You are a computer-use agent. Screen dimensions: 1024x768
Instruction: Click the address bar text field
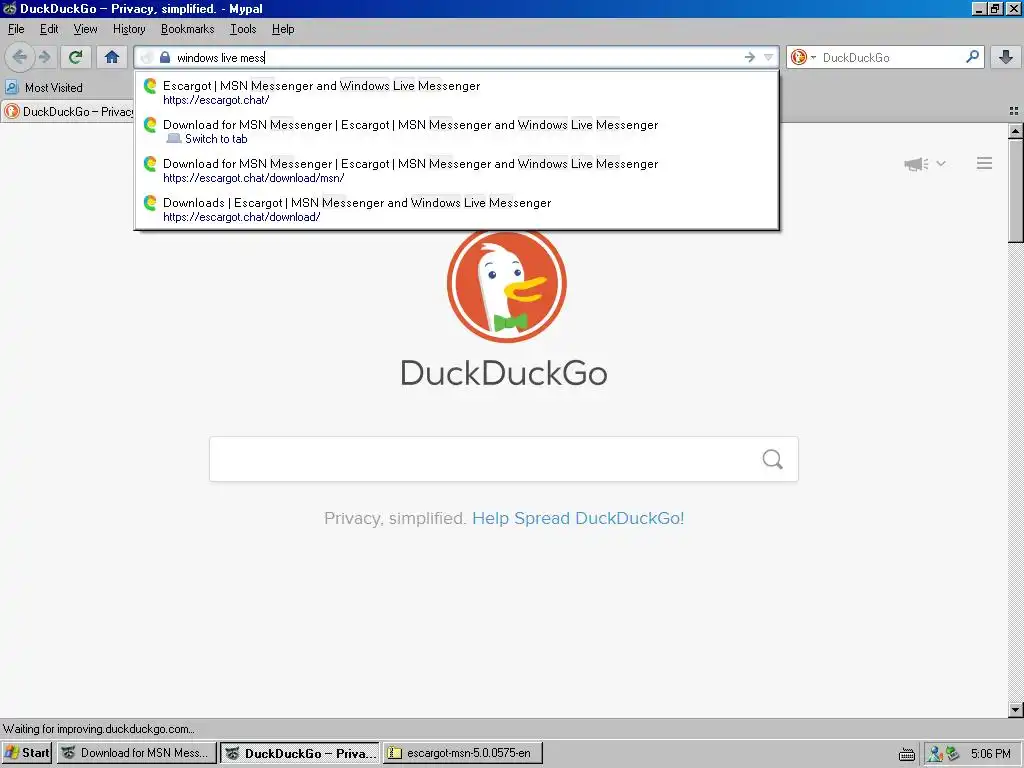pyautogui.click(x=457, y=57)
